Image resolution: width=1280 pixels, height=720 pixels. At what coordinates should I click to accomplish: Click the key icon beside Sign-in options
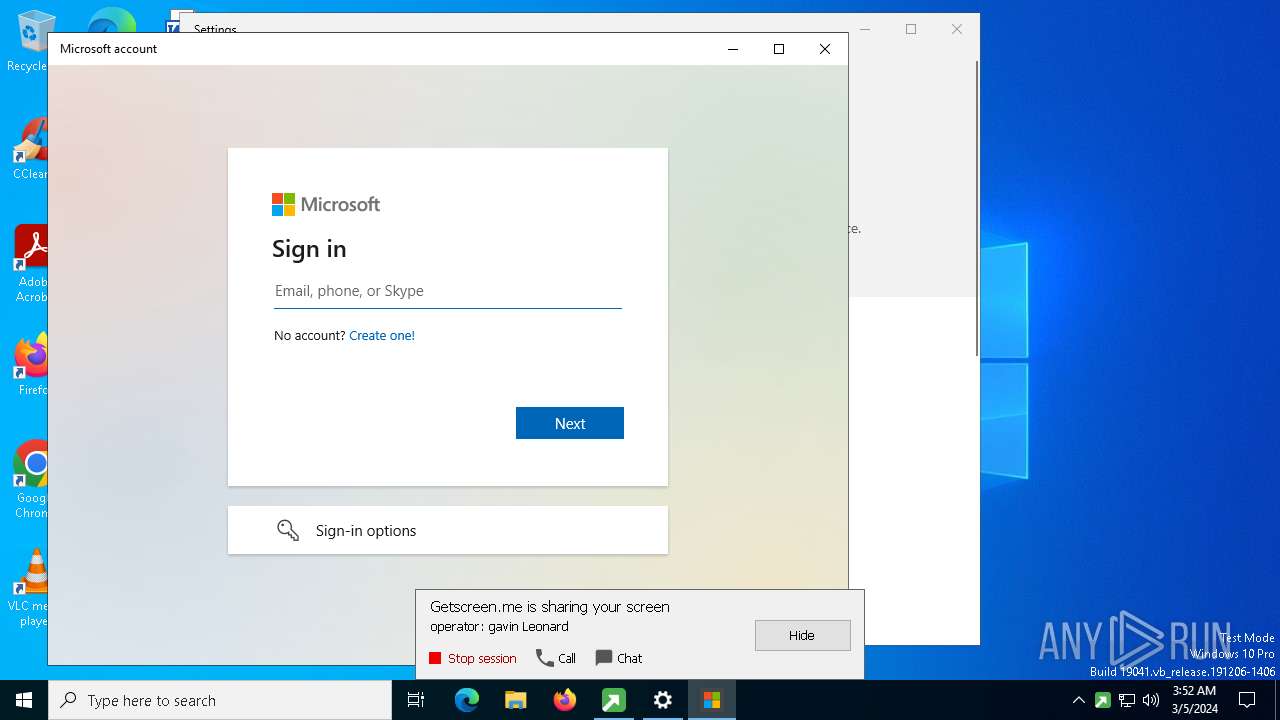click(288, 530)
